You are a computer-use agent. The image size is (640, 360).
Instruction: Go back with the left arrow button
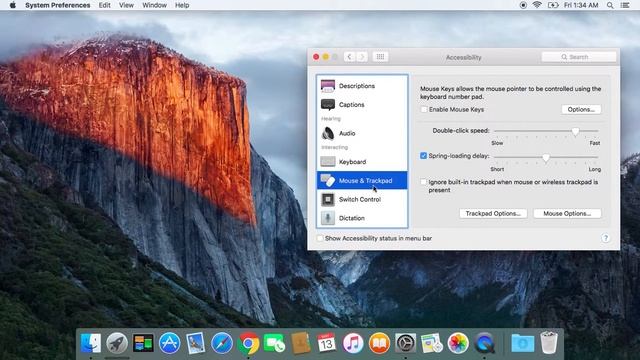(x=349, y=57)
